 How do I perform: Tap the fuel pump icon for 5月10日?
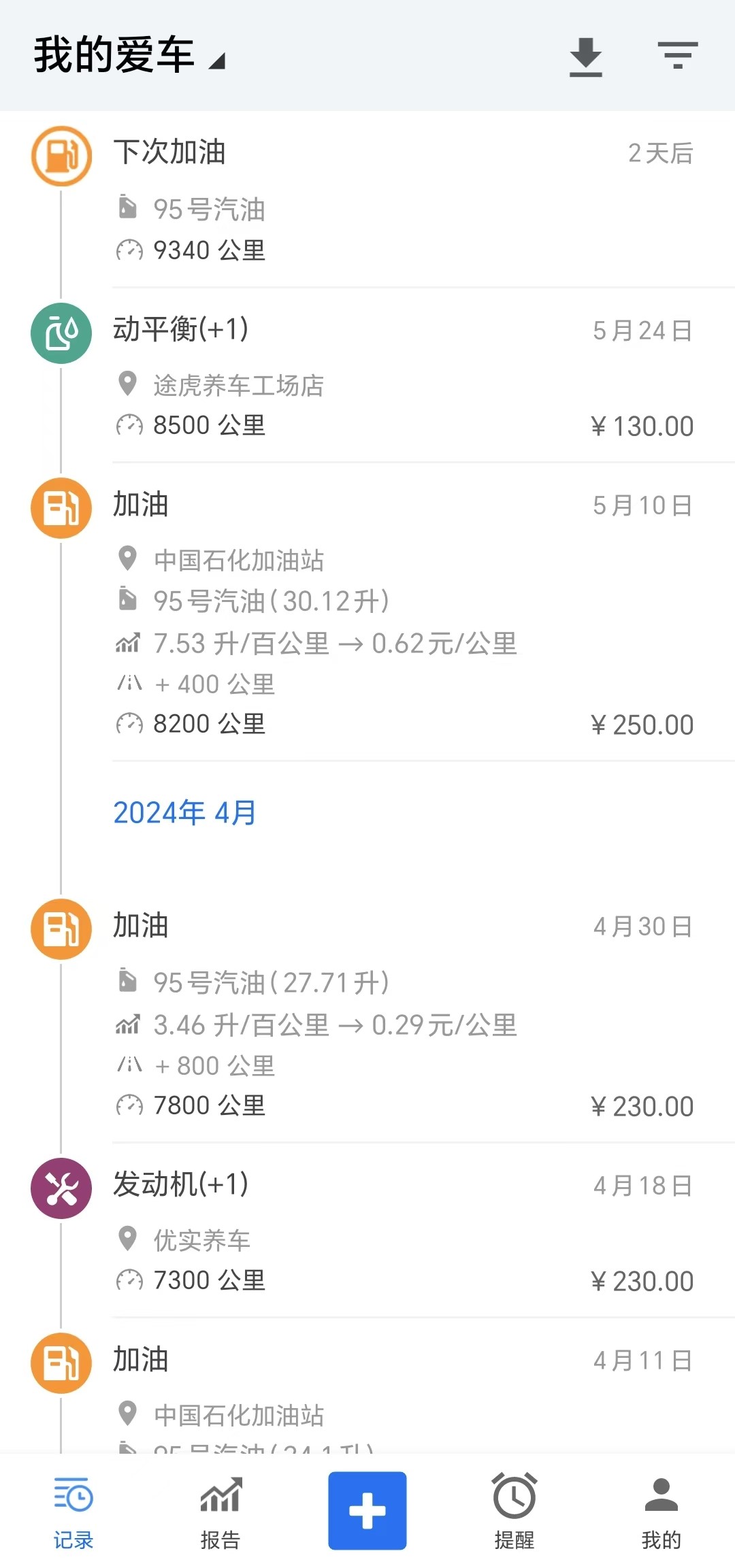[61, 508]
